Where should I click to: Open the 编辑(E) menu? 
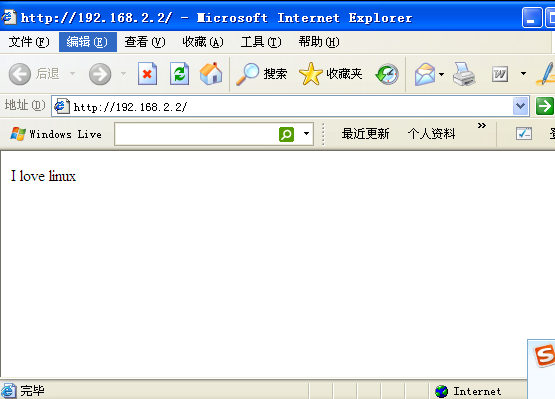[x=87, y=42]
